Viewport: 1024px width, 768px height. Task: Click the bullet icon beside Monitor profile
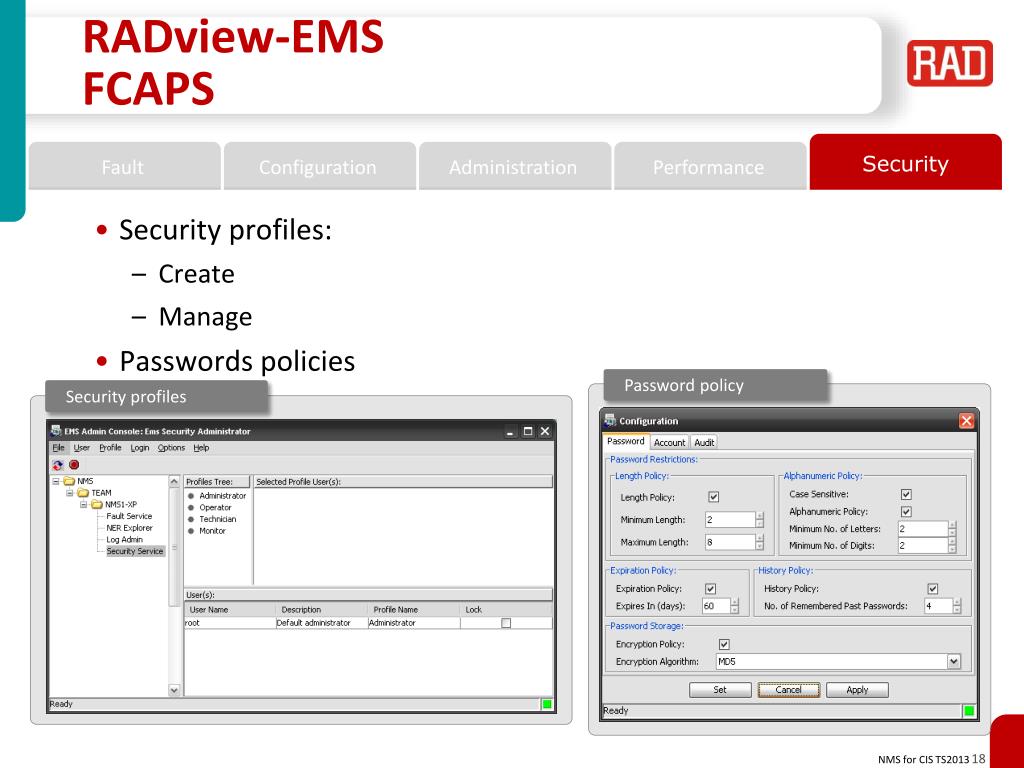point(191,532)
